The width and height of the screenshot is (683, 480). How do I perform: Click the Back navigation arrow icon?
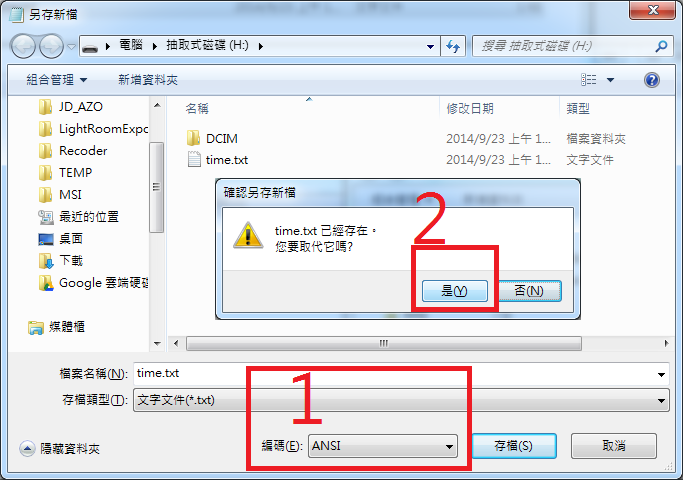24,46
